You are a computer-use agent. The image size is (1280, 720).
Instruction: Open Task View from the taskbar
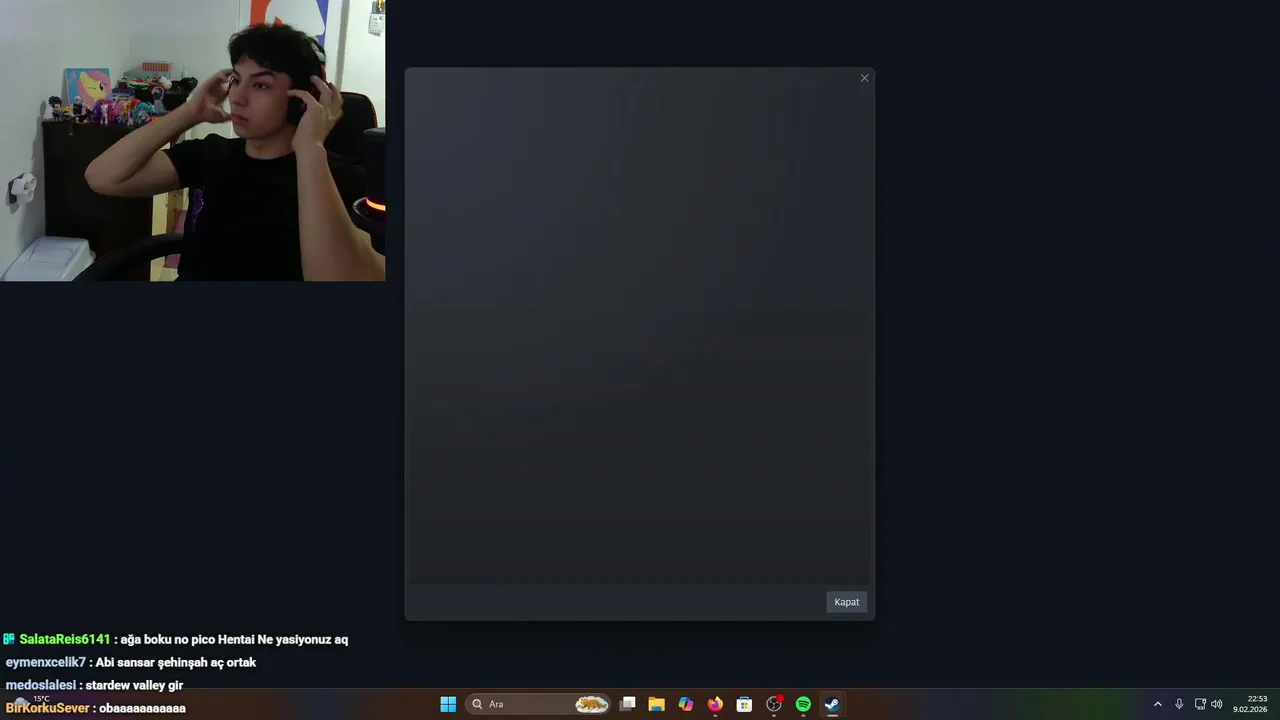tap(628, 704)
